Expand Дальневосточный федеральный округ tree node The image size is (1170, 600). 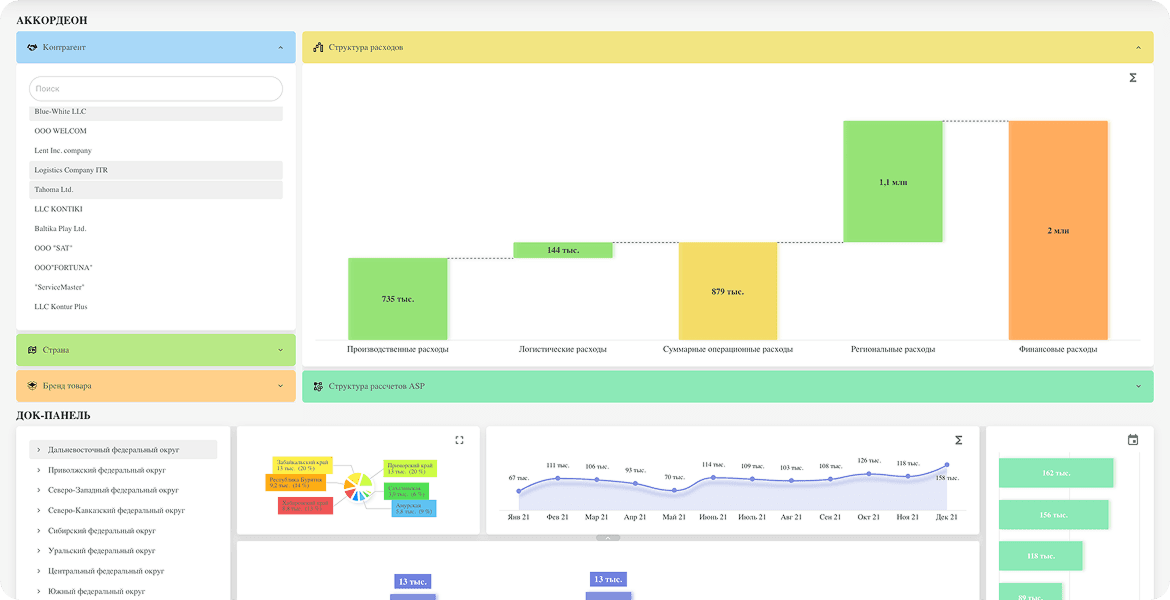(39, 450)
